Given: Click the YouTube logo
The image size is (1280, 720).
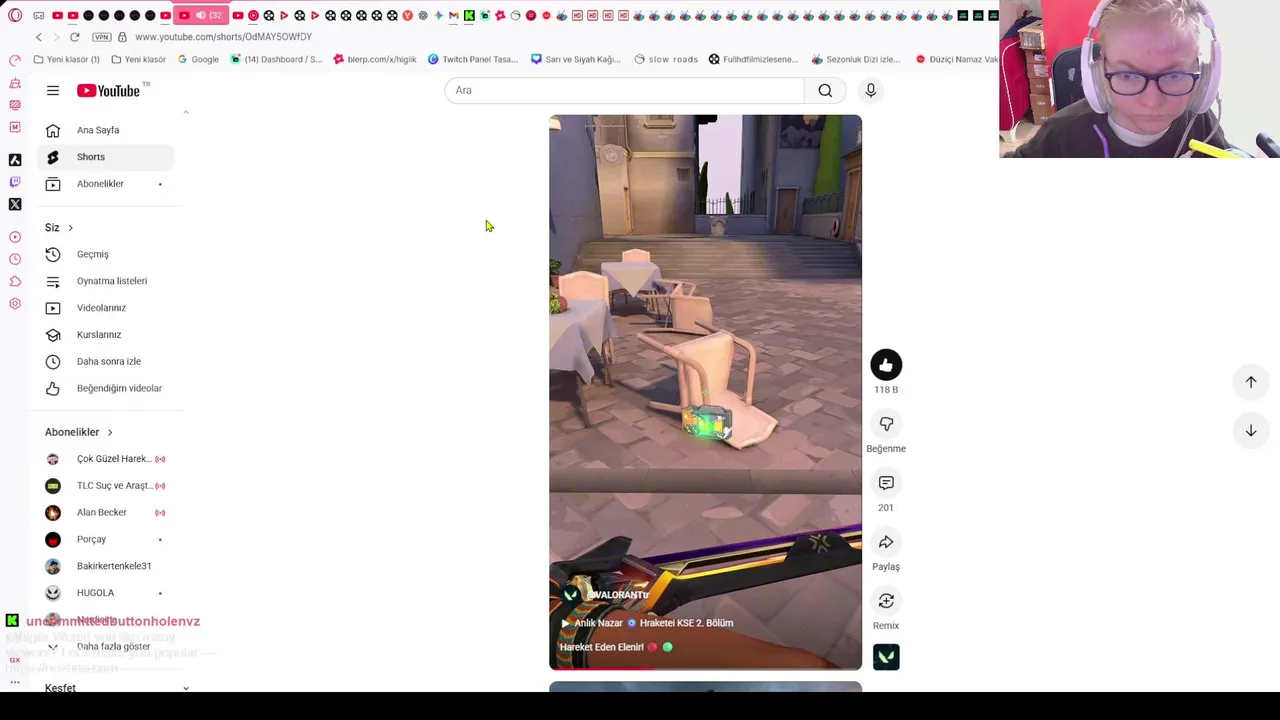Looking at the screenshot, I should point(109,91).
